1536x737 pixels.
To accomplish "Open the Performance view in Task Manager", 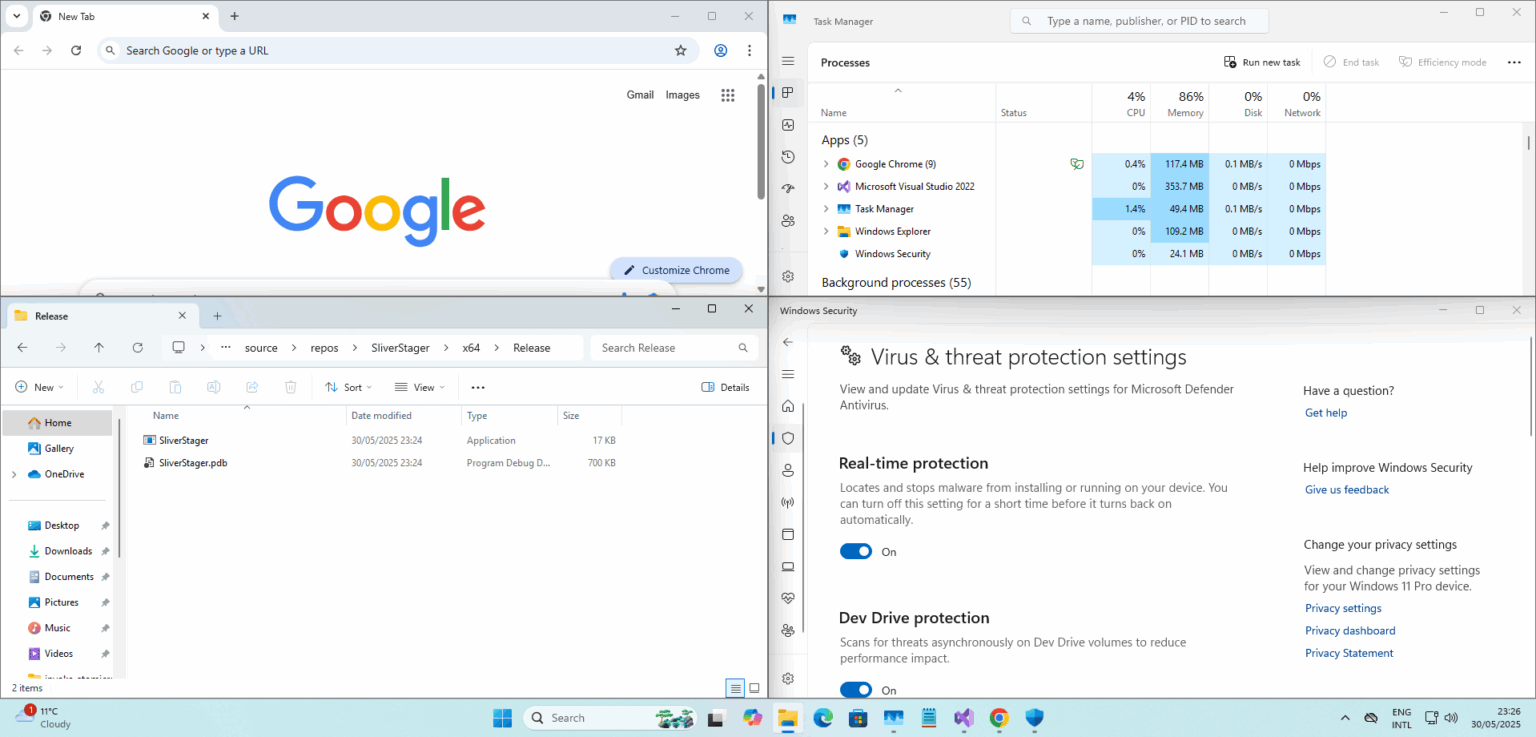I will (788, 124).
